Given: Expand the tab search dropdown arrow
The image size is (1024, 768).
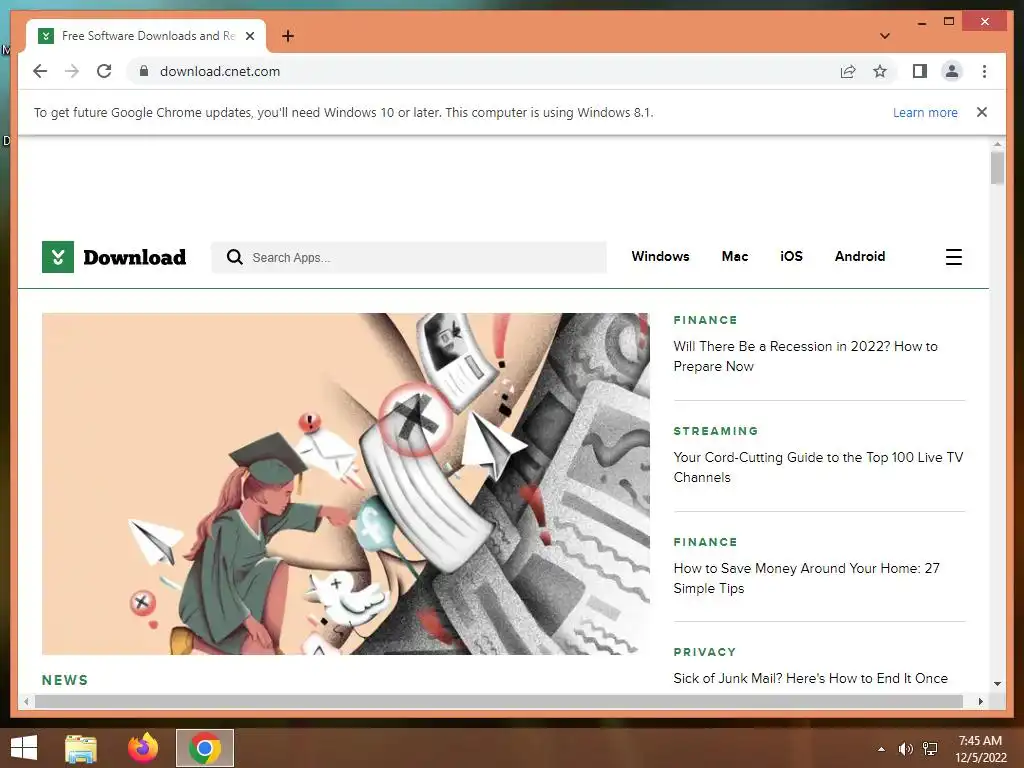Looking at the screenshot, I should (x=884, y=36).
